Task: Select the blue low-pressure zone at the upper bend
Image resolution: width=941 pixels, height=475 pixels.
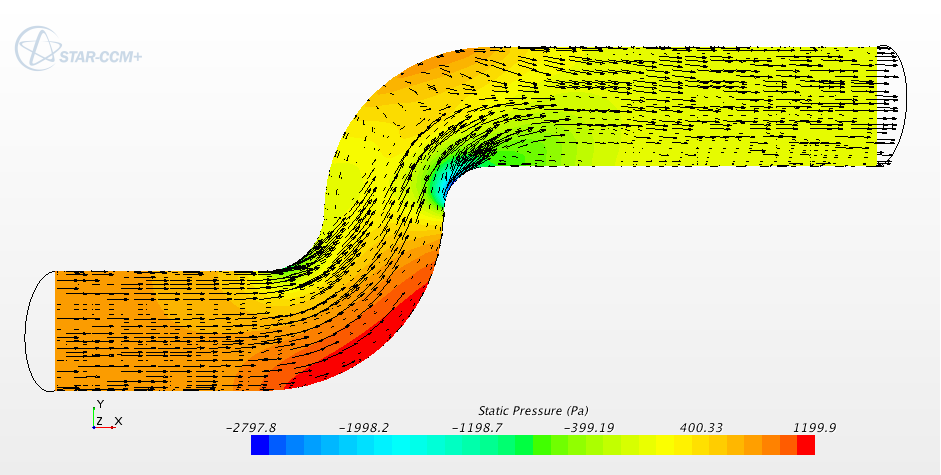Action: point(441,183)
